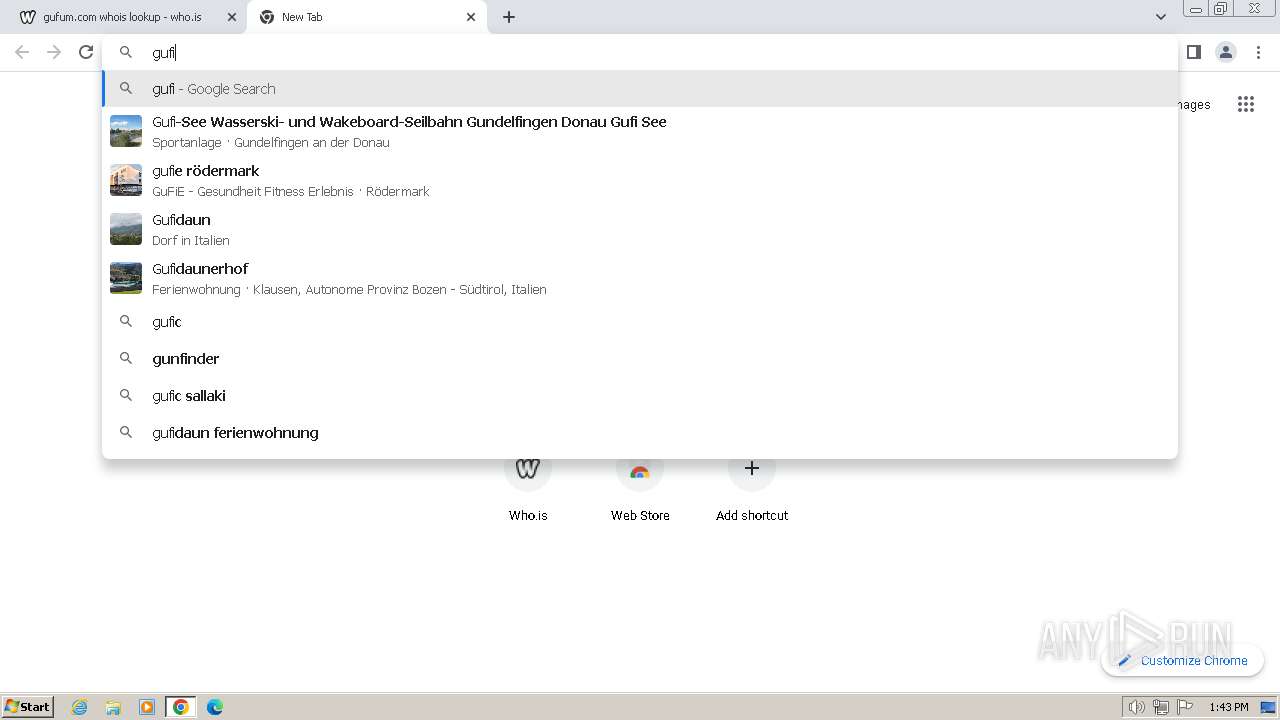
Task: Select the 'gufi - Google Search' suggestion
Action: 640,88
